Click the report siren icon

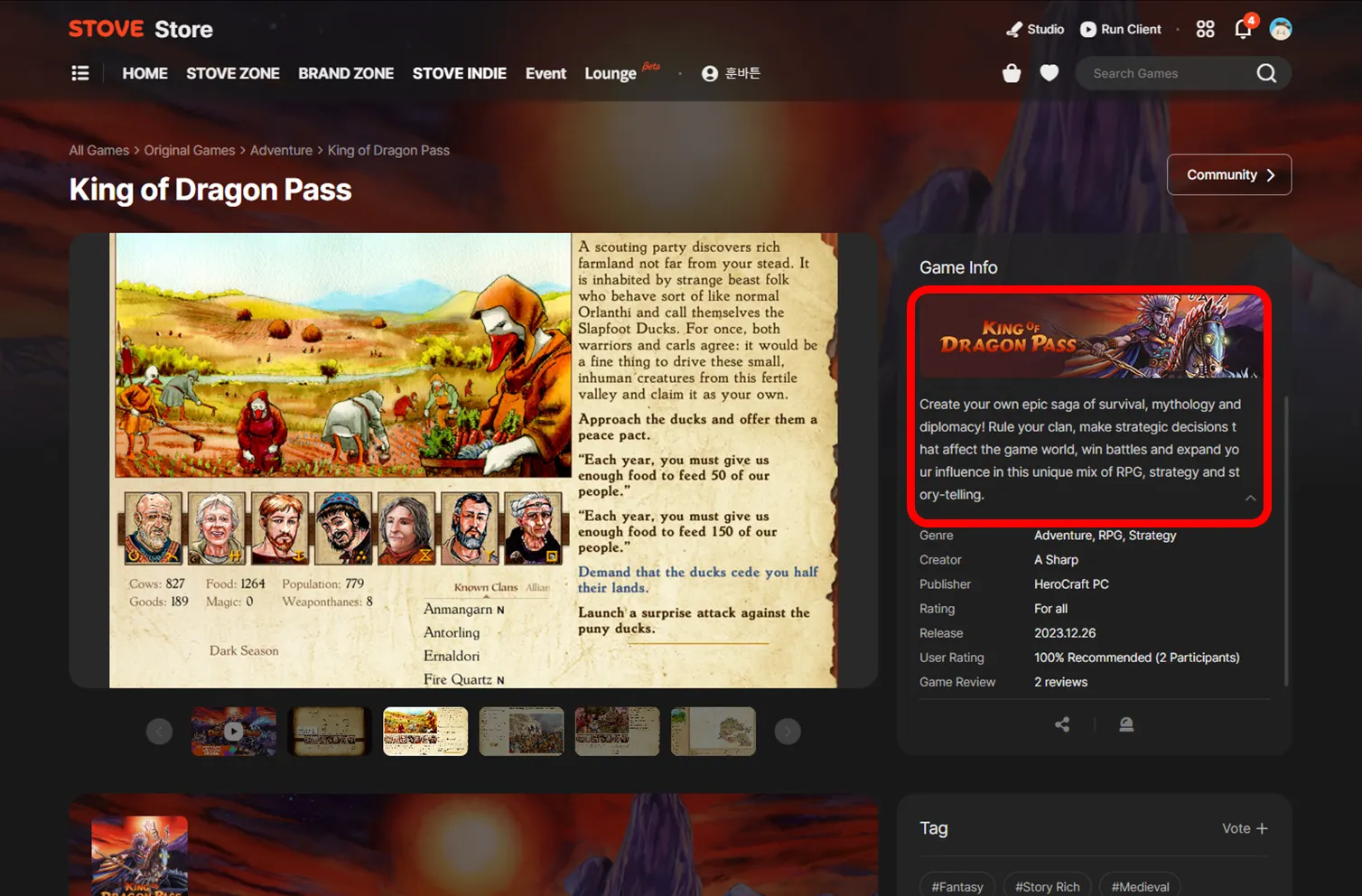tap(1126, 724)
